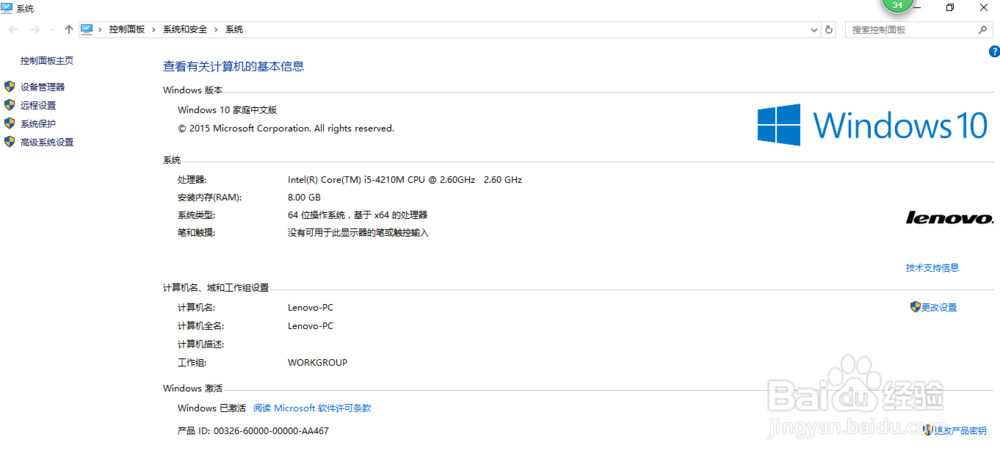The width and height of the screenshot is (1000, 462).
Task: Click the green 34 badge
Action: [898, 5]
